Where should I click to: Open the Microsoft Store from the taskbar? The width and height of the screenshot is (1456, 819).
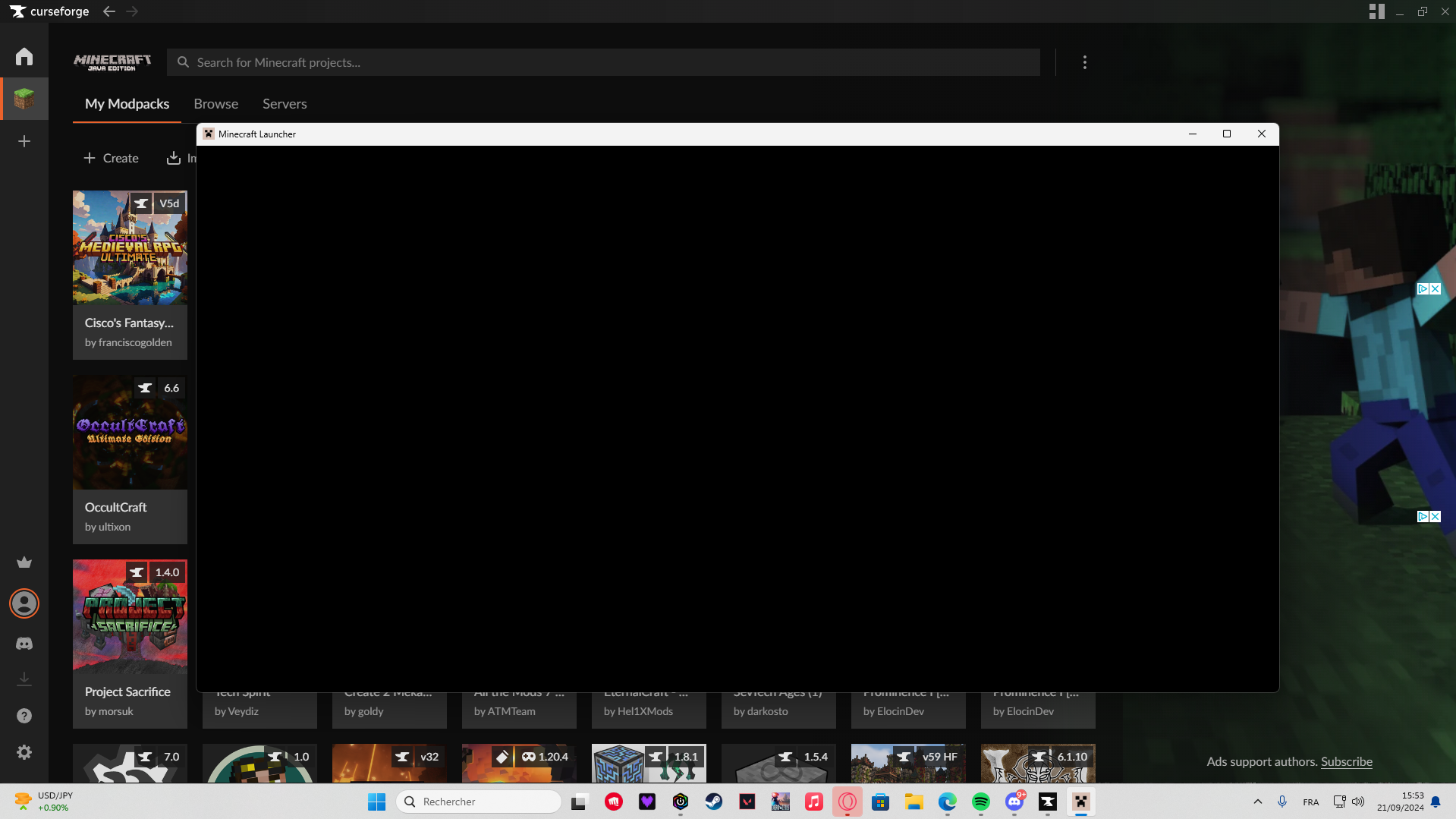coord(881,802)
